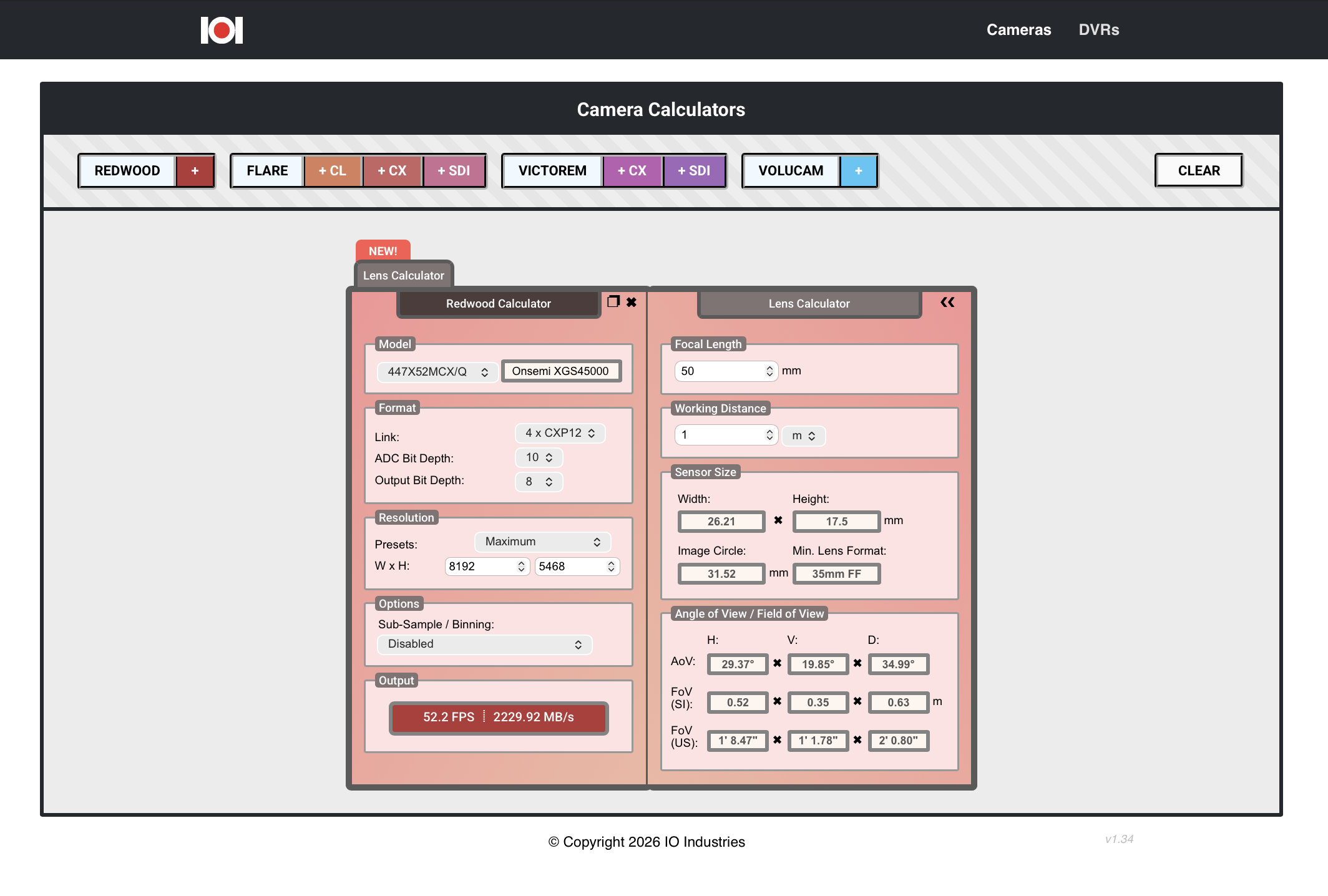Click the vertical FoV (SI) value 0.35
Image resolution: width=1328 pixels, height=896 pixels.
tap(818, 703)
